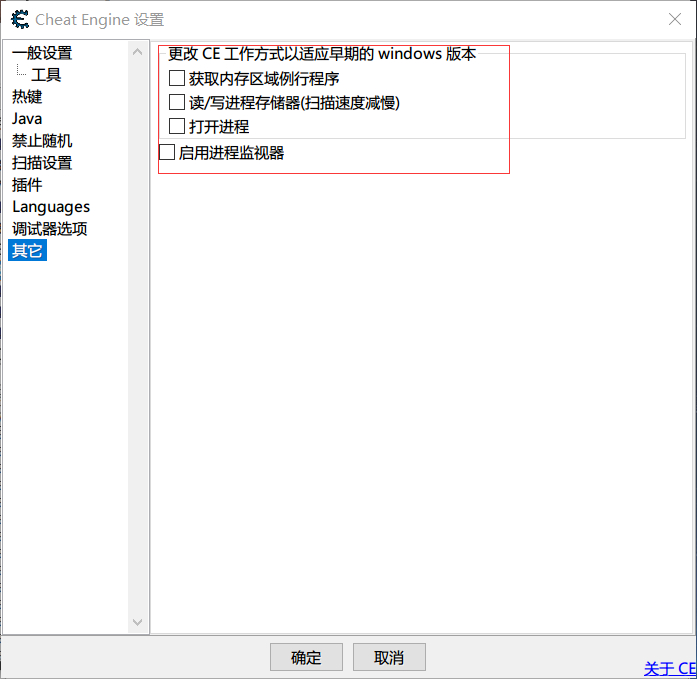
Task: Open the 关于 CE link
Action: click(x=670, y=668)
